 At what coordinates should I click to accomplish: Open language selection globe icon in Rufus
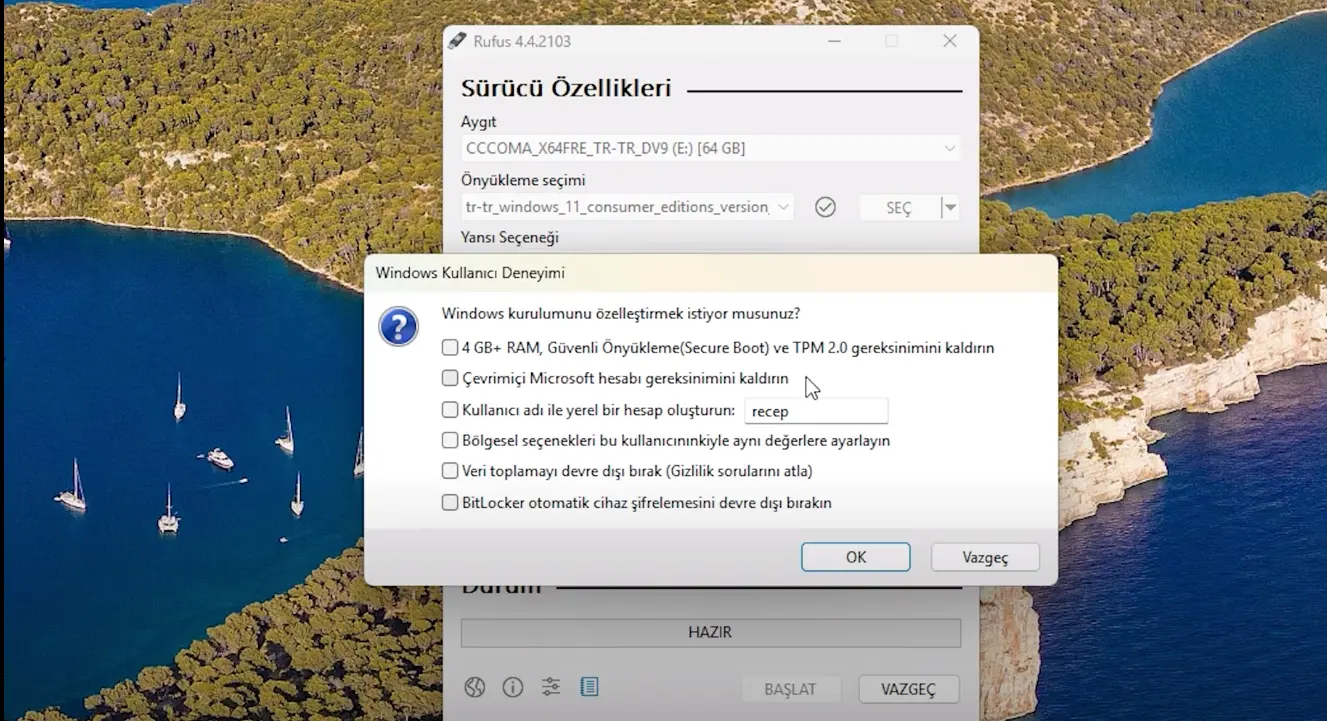tap(475, 687)
